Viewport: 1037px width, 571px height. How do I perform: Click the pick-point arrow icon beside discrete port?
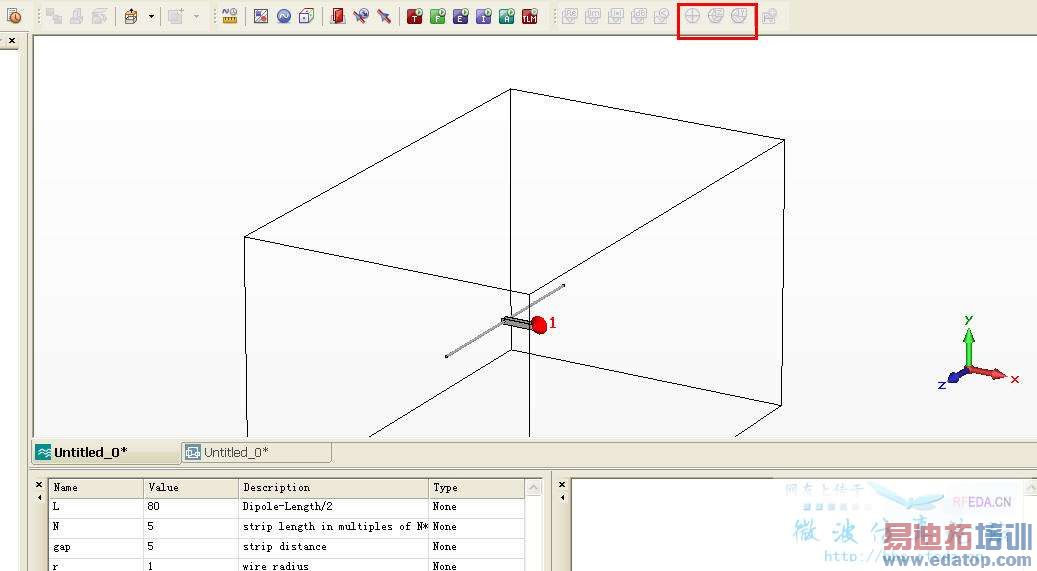tap(384, 16)
